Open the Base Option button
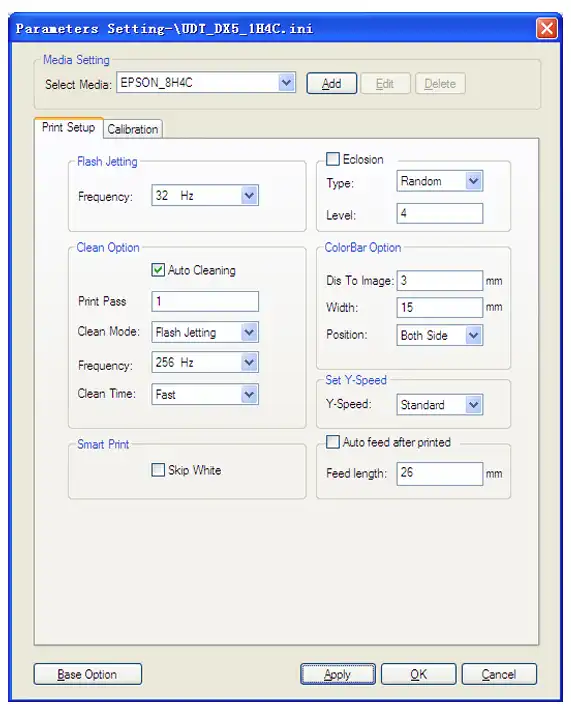 88,674
